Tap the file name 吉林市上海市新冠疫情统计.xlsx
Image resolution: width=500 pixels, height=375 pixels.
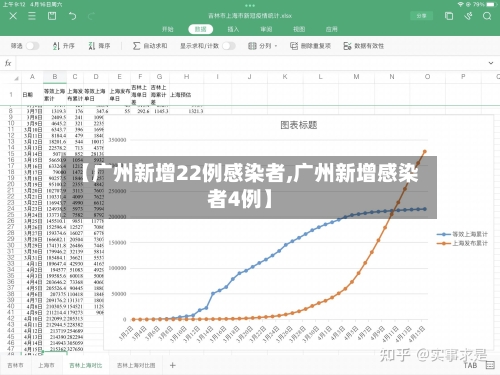[250, 16]
